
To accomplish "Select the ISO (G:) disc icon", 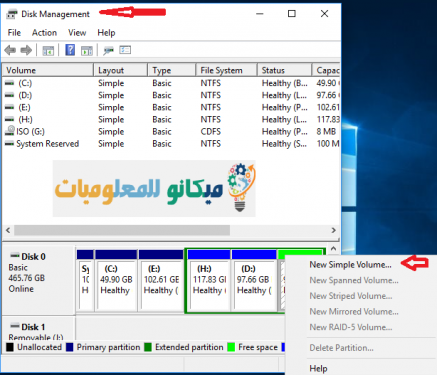I will point(10,131).
